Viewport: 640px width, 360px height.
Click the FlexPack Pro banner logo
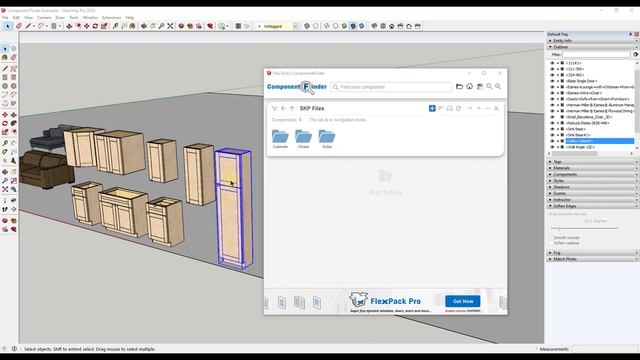pyautogui.click(x=386, y=301)
